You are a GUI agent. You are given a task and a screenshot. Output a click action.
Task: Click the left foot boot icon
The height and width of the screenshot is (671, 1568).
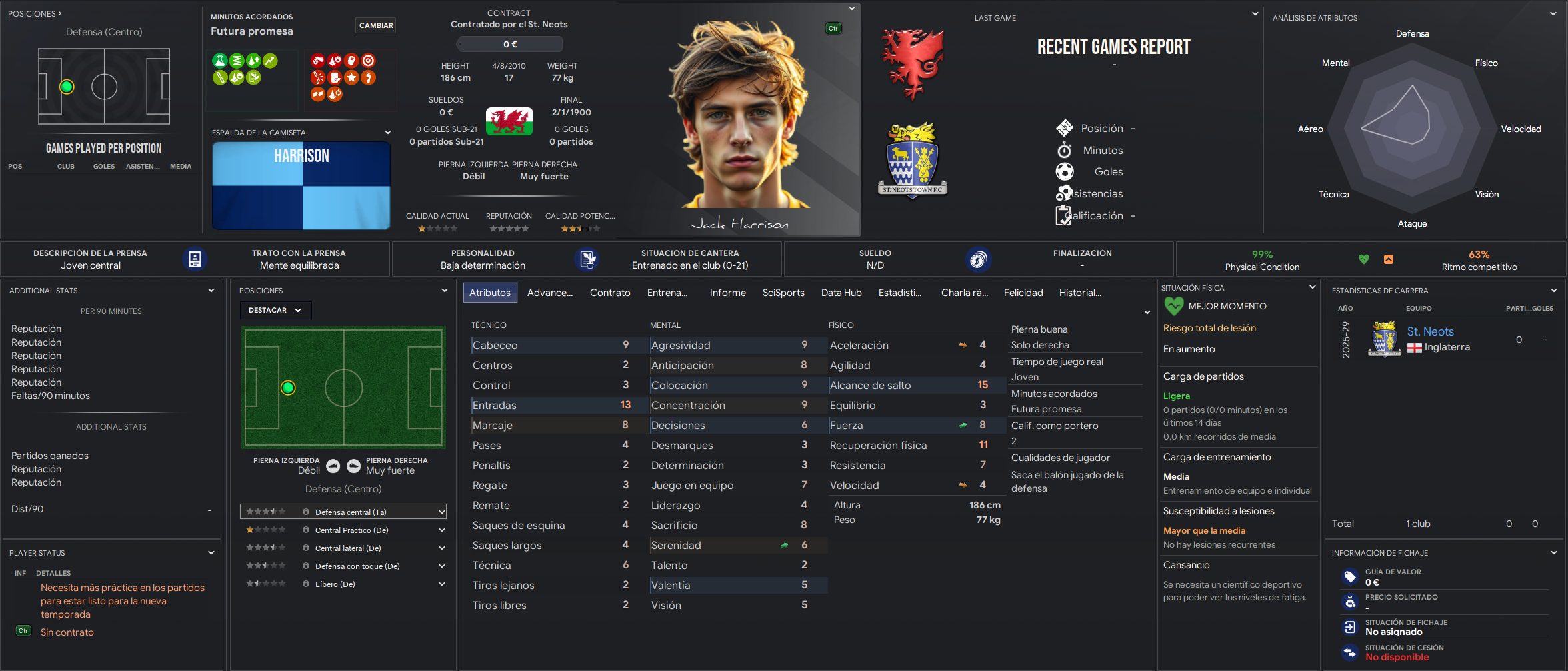pyautogui.click(x=333, y=466)
